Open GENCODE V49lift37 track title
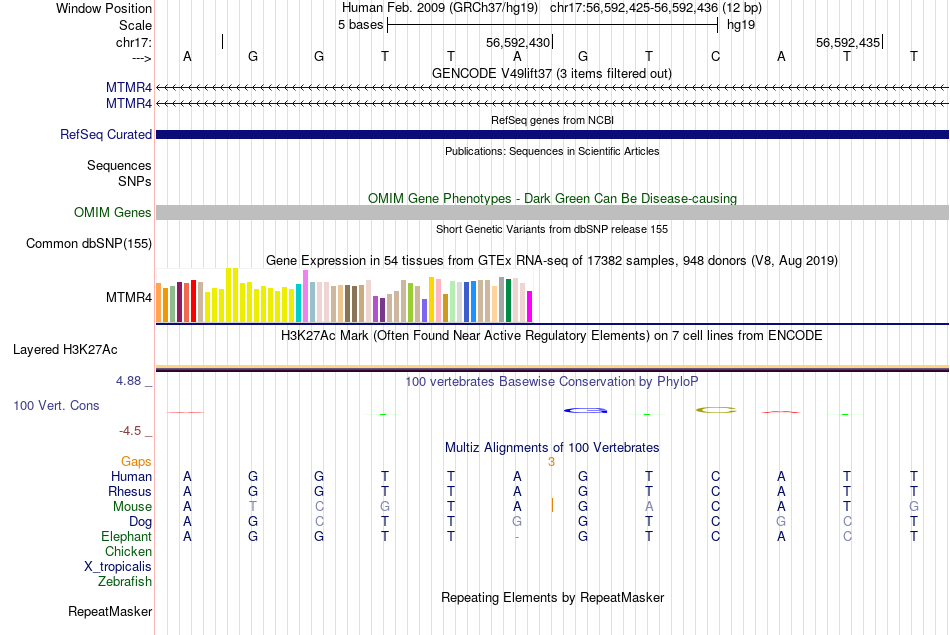The image size is (950, 635). click(552, 73)
